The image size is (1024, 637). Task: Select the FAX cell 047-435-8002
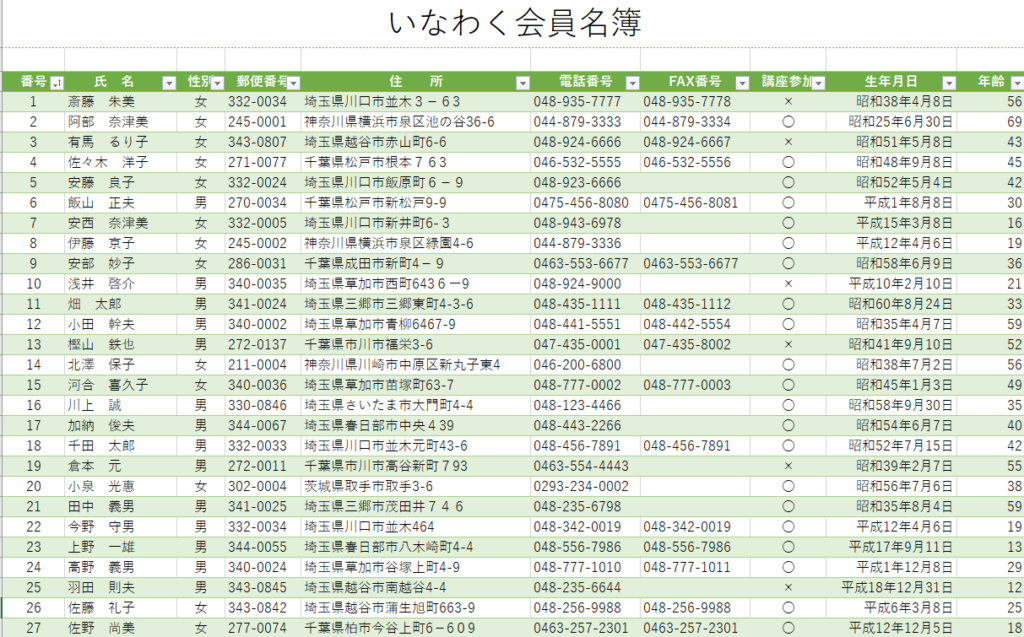click(x=688, y=344)
